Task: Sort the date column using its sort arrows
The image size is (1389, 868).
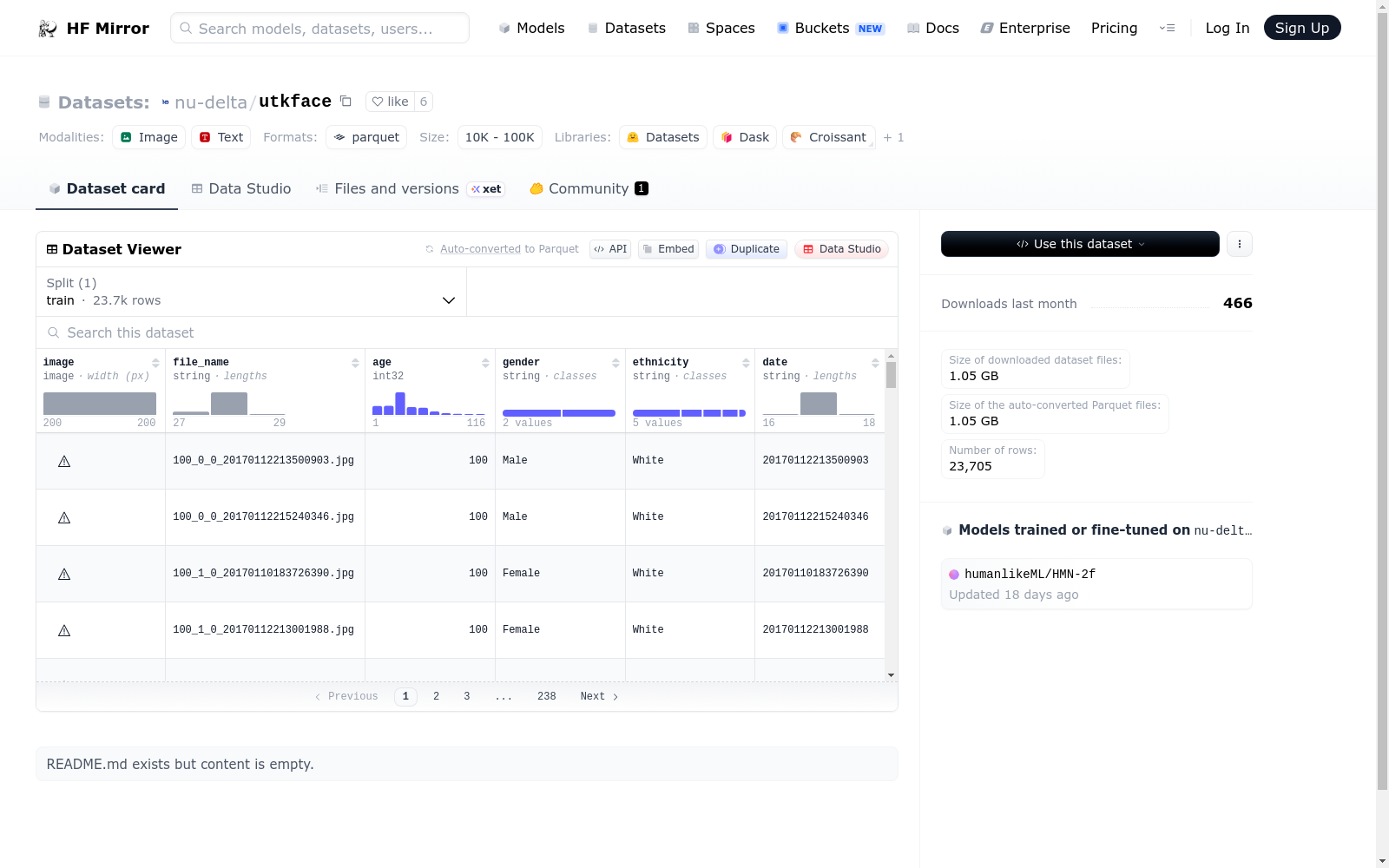Action: pos(875,363)
